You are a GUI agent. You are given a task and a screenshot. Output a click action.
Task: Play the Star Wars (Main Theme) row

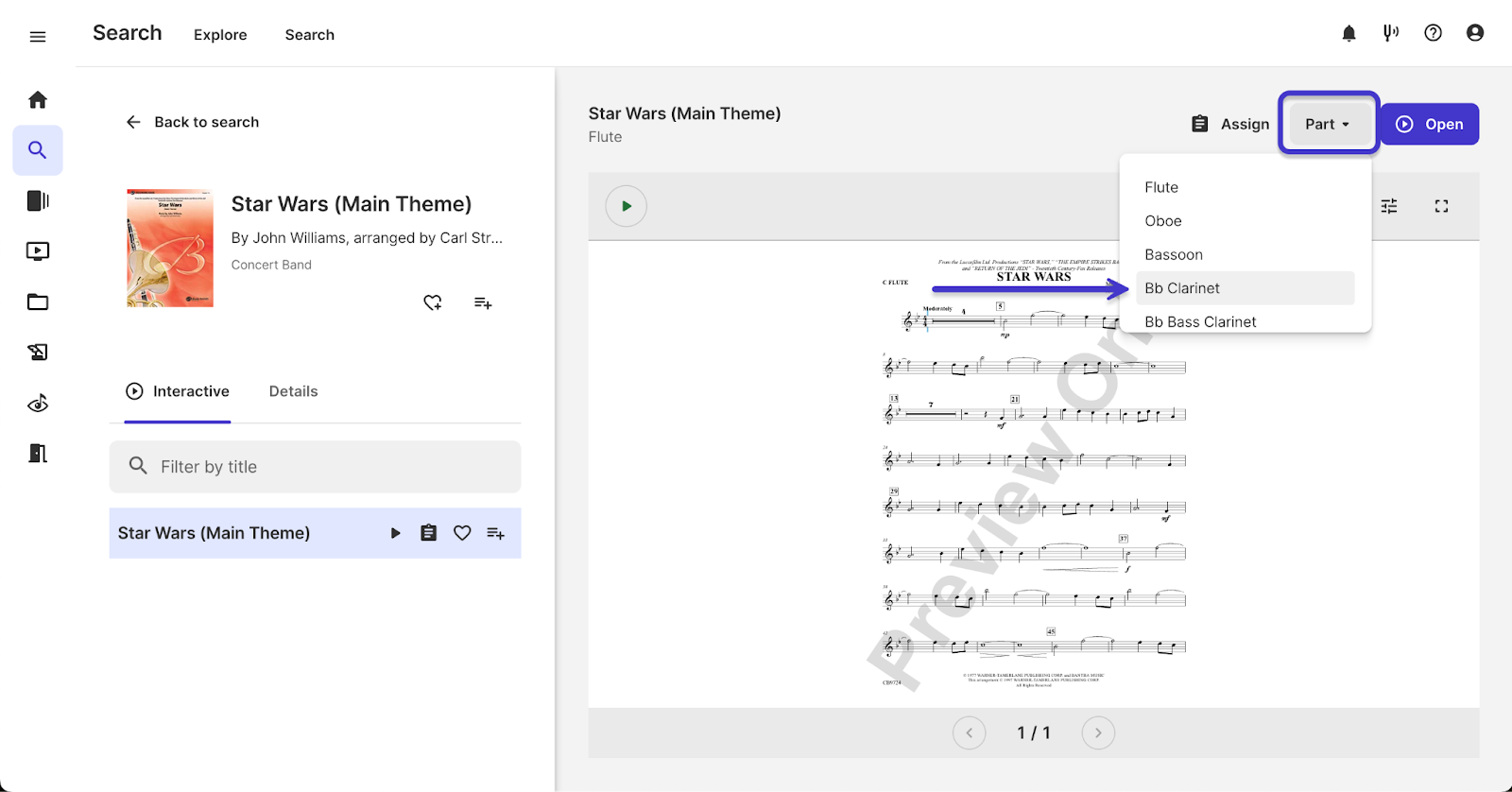point(395,533)
